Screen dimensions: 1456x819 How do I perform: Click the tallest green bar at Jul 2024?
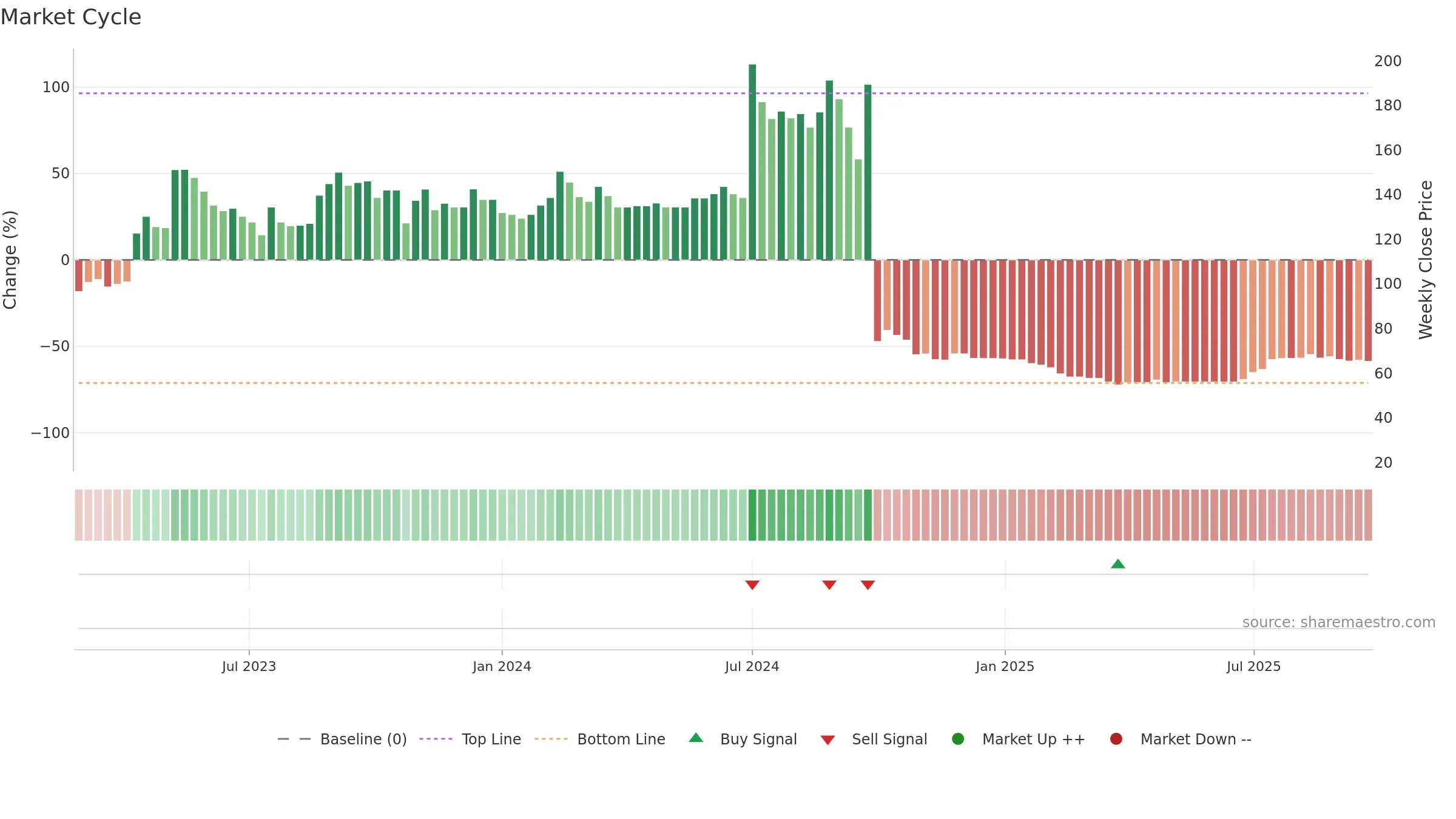pos(752,162)
